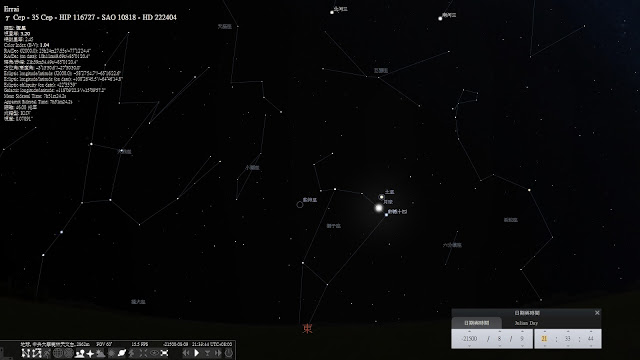Decrease month with arrow below 8
640x360 pixels.
tap(500, 346)
